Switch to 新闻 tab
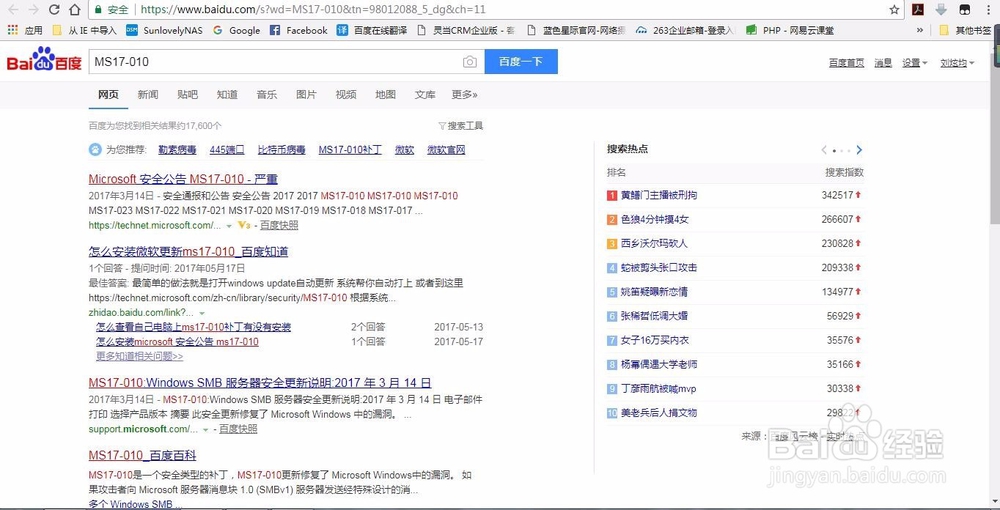This screenshot has height=510, width=1000. click(147, 94)
